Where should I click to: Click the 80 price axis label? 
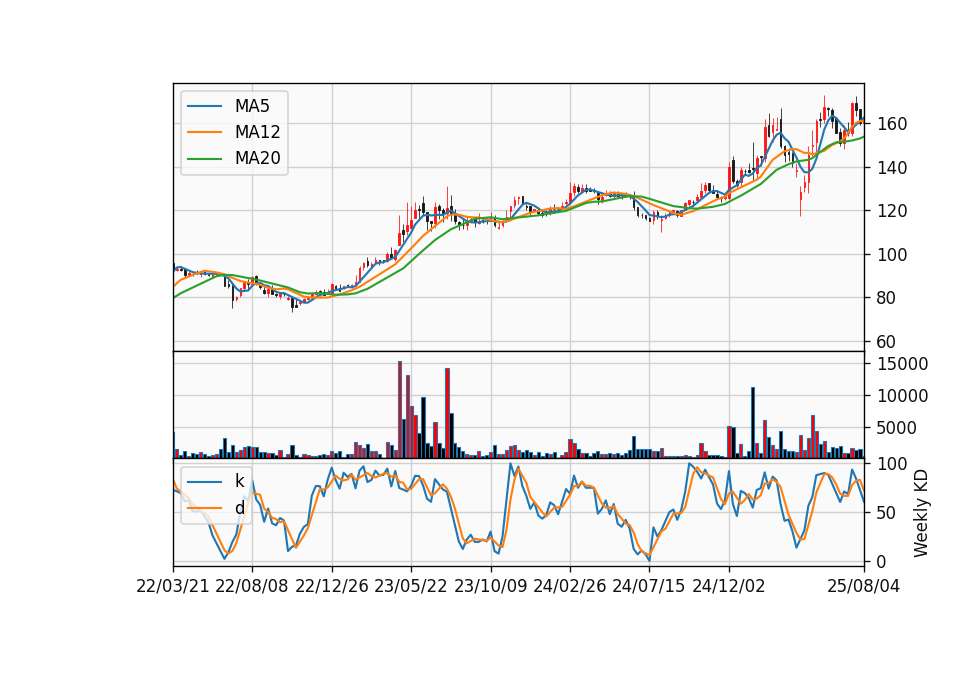coord(887,298)
